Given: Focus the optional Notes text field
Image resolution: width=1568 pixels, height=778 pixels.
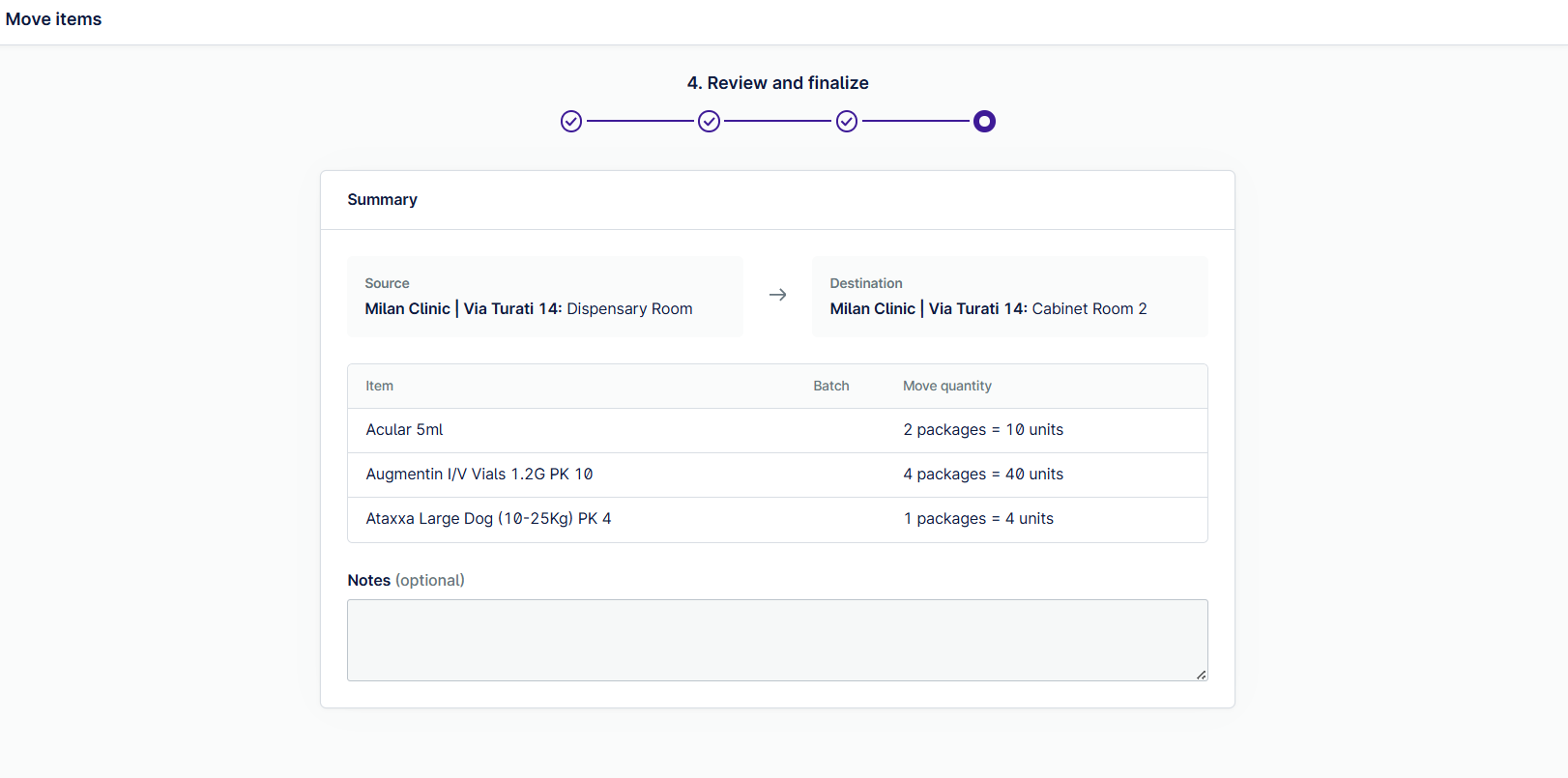Looking at the screenshot, I should (776, 640).
